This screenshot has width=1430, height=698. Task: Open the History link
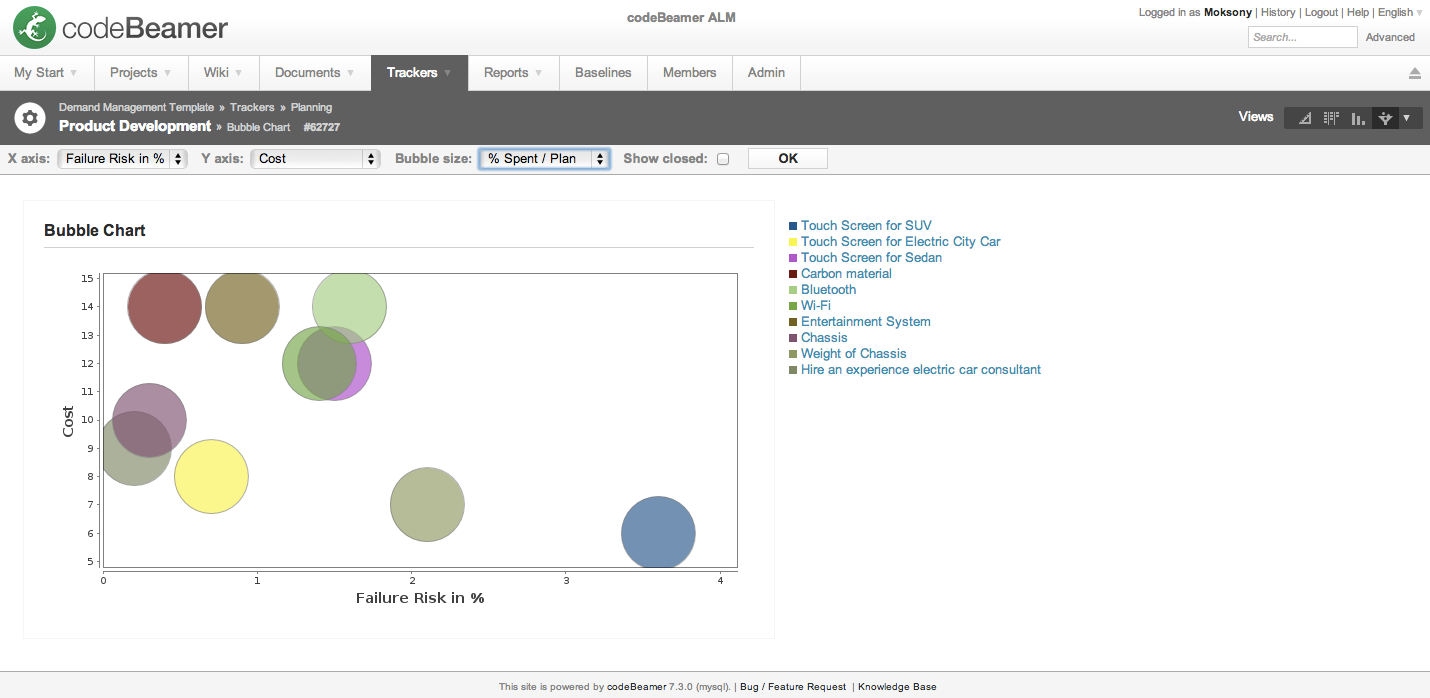(1278, 12)
